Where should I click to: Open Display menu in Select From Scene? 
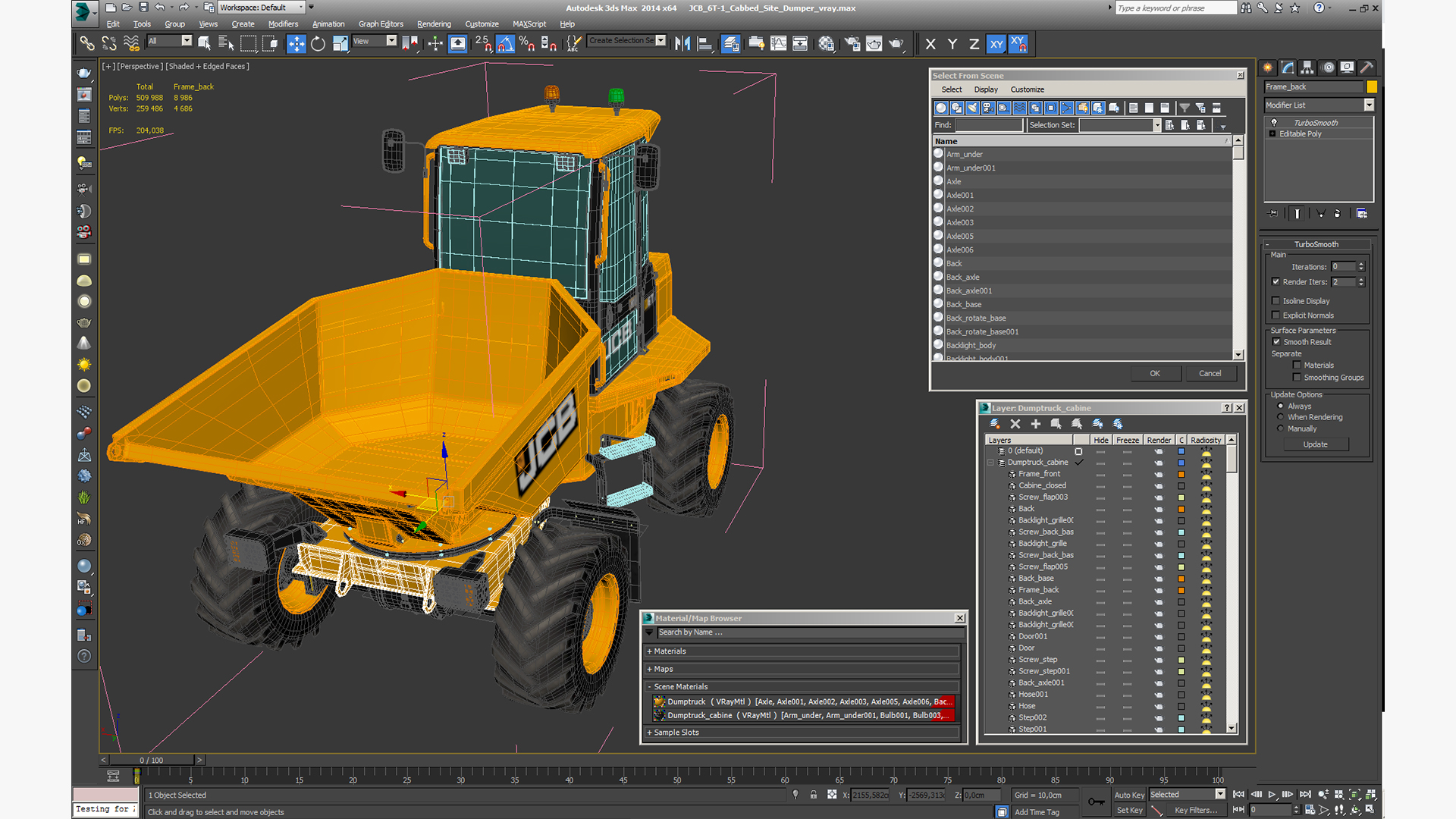[986, 89]
